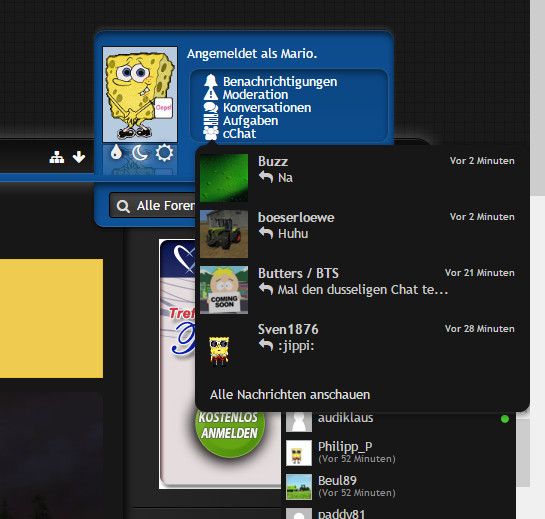Click the Huhu message preview text

(x=293, y=234)
